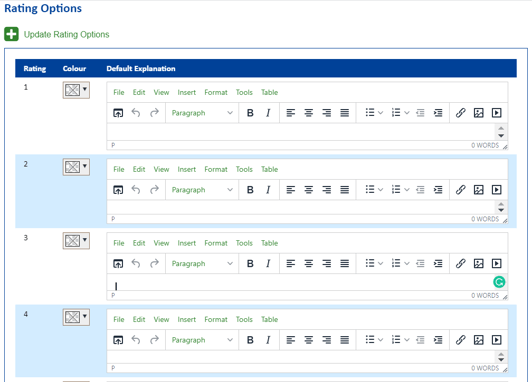Insert media in rating 4 editor
Screen dimensions: 532x382
(497, 340)
